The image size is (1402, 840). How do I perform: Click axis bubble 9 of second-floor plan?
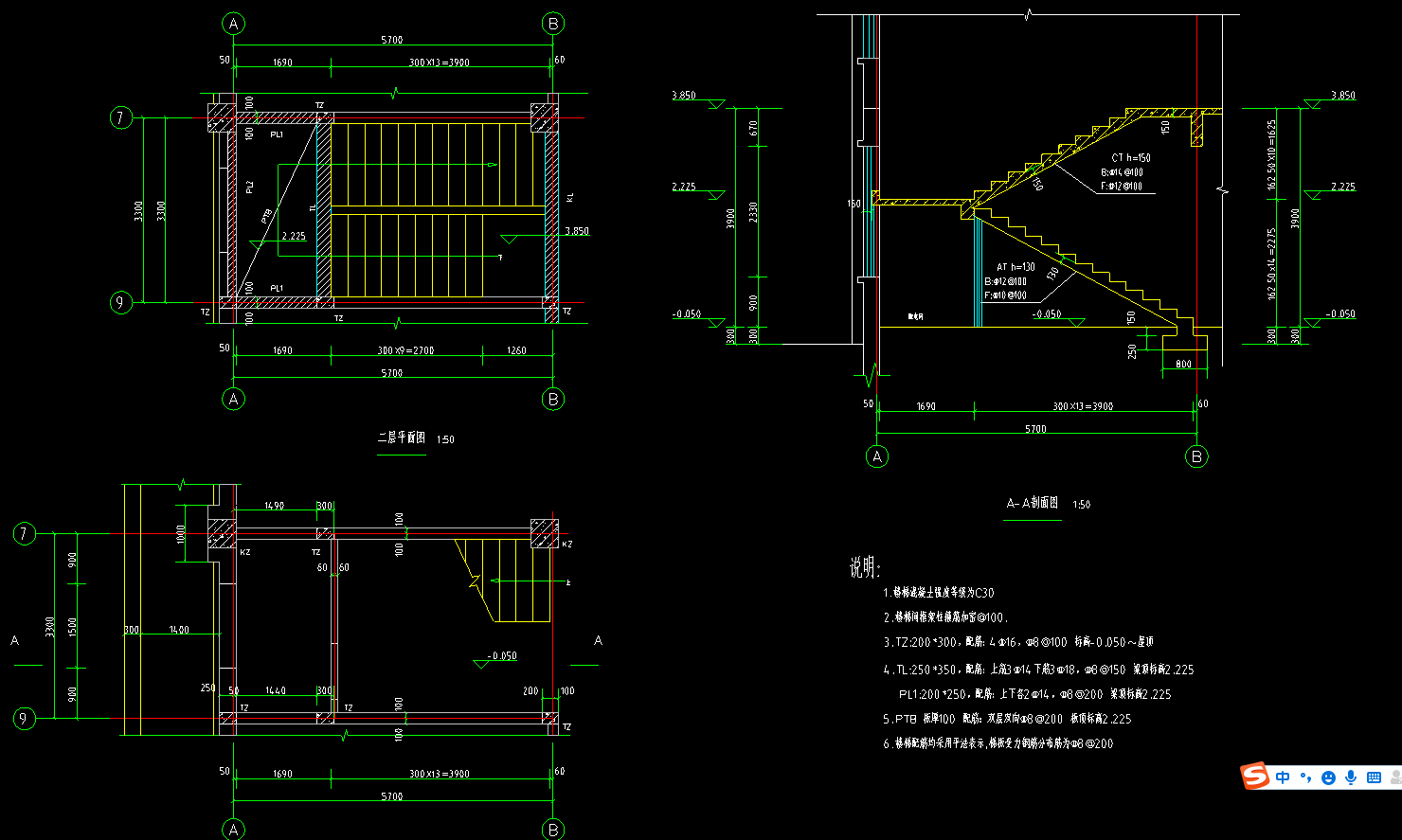(x=121, y=303)
